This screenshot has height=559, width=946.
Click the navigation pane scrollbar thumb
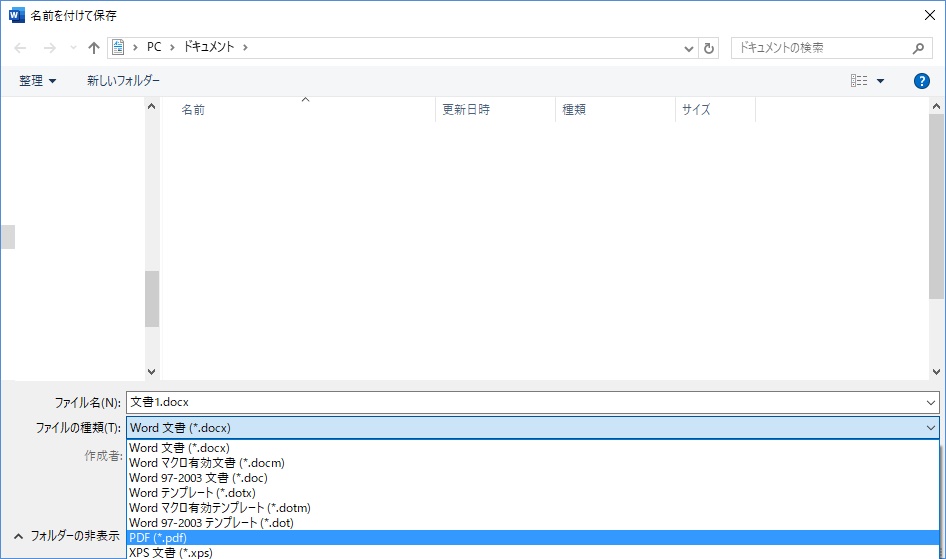152,299
